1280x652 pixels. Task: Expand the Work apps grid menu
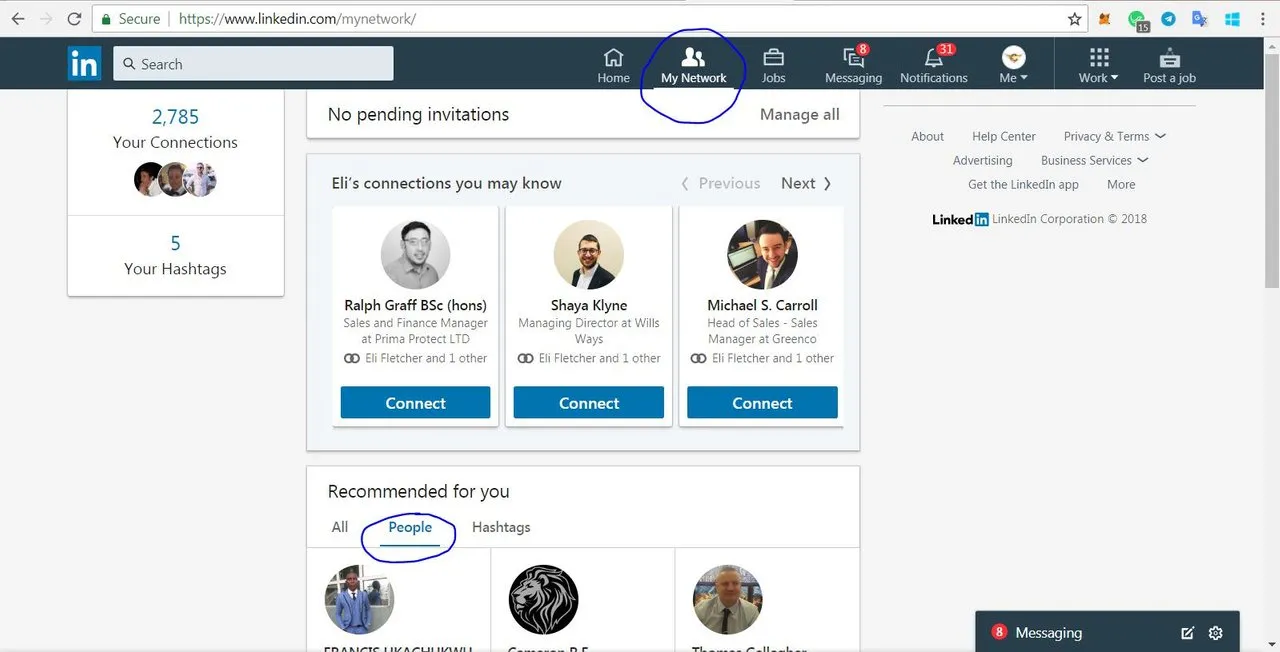click(x=1098, y=65)
